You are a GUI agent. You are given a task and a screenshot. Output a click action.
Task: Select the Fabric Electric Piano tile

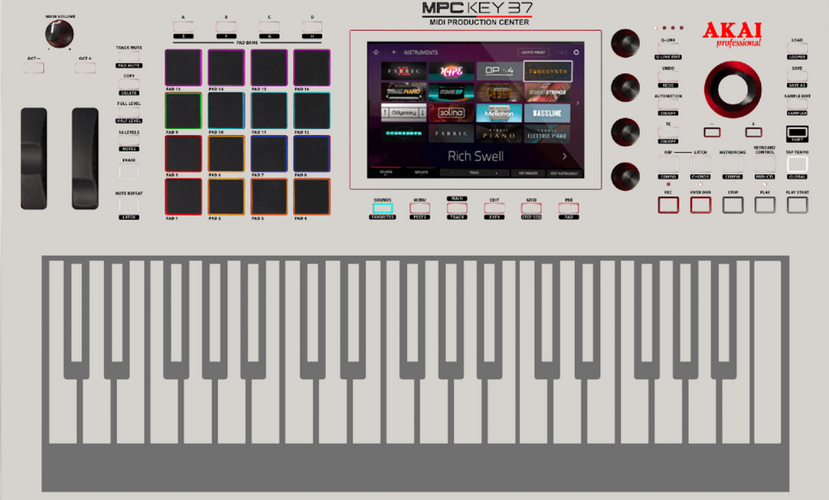pyautogui.click(x=547, y=134)
